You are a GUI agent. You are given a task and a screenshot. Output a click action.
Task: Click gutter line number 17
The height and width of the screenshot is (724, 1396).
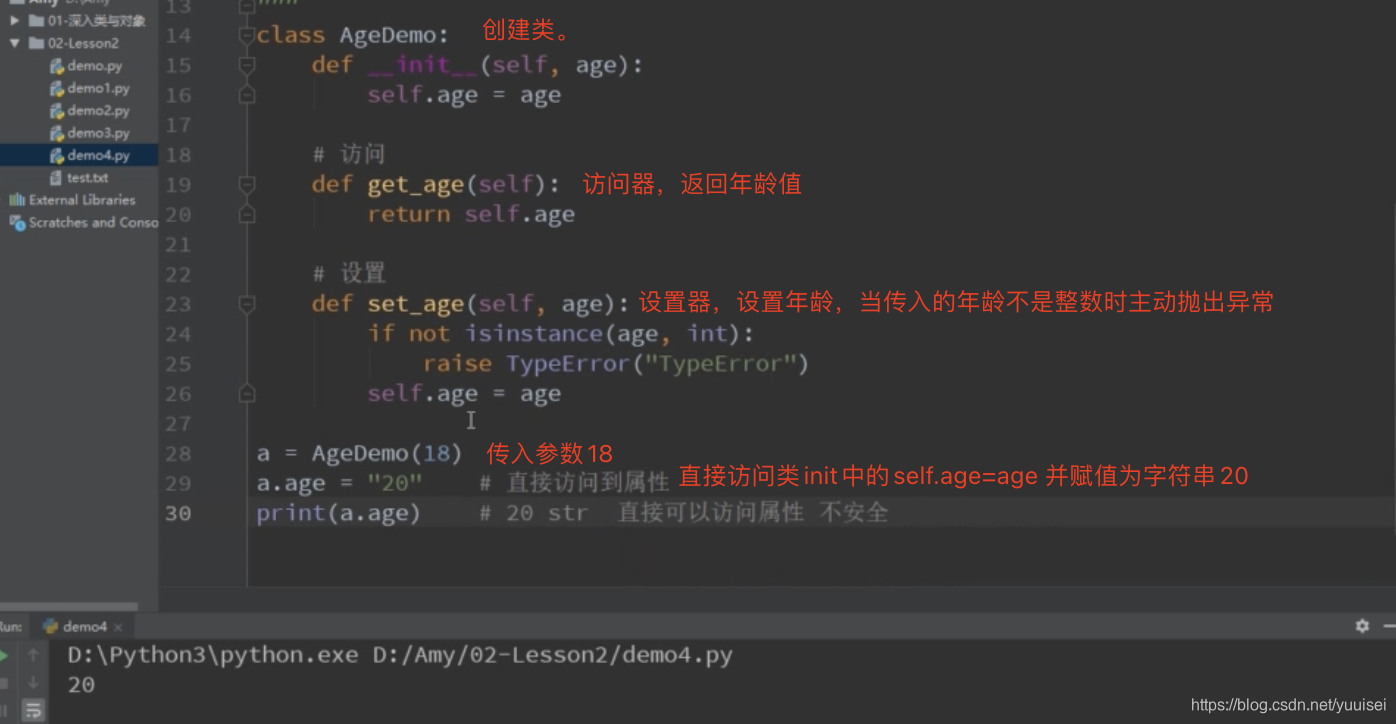point(178,125)
